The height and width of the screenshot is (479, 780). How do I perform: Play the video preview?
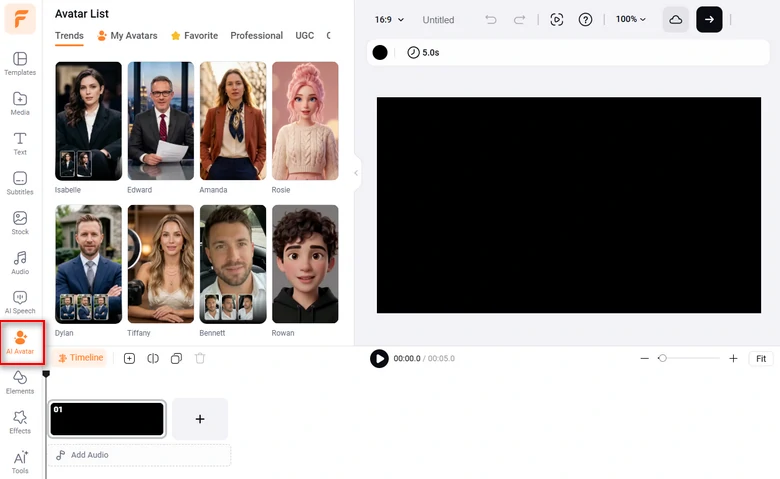click(379, 359)
